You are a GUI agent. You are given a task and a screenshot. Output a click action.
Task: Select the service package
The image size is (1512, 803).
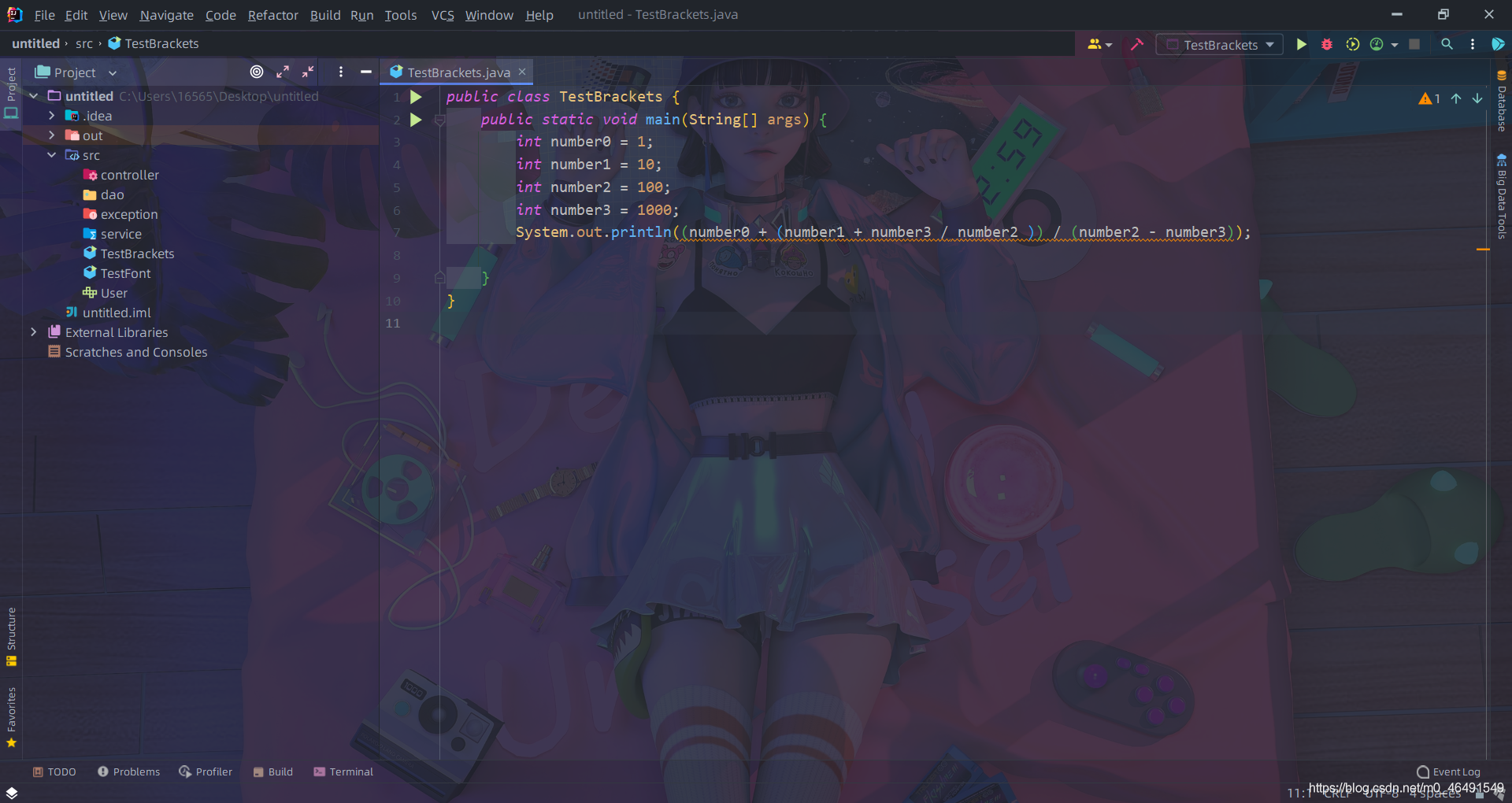(113, 234)
